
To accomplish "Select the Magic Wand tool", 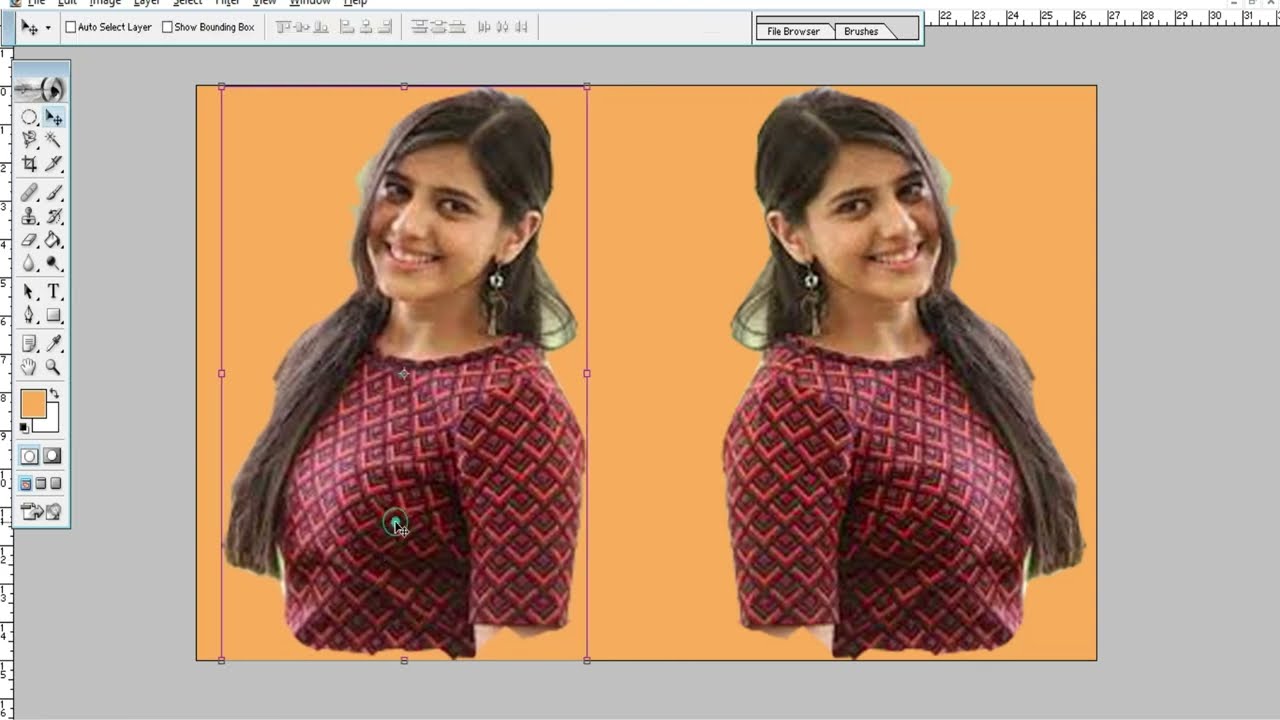I will 53,140.
